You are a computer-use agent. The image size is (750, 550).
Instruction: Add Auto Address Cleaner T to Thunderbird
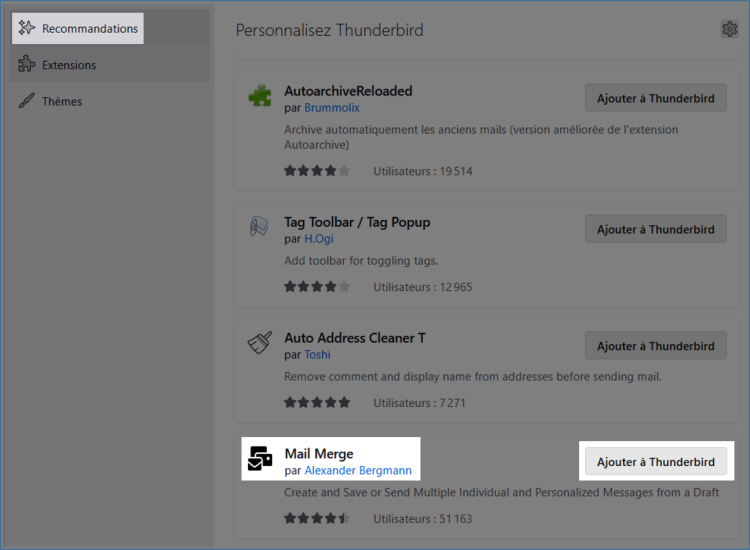[x=655, y=346]
